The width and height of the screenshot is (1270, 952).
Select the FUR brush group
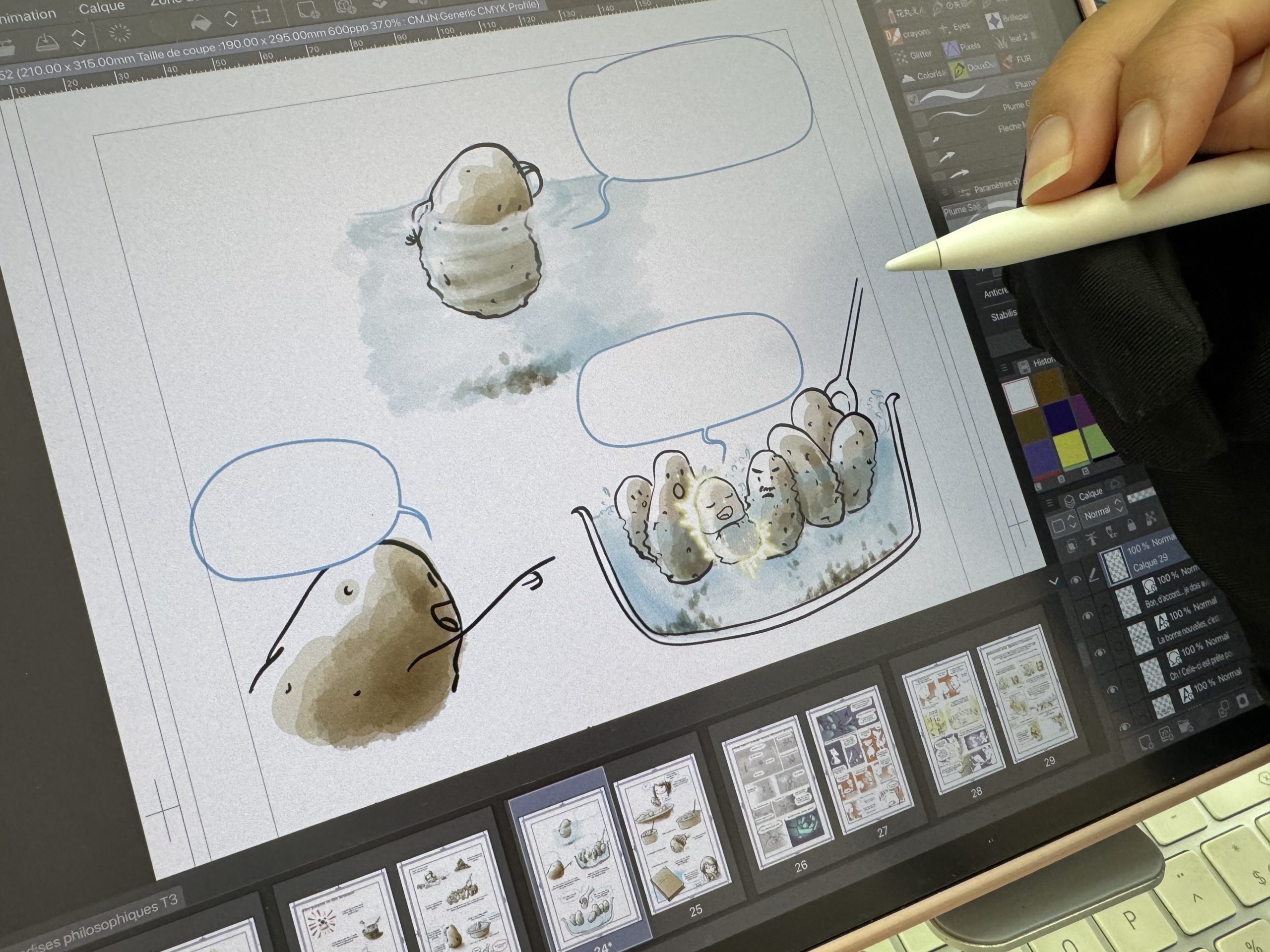pyautogui.click(x=1017, y=59)
